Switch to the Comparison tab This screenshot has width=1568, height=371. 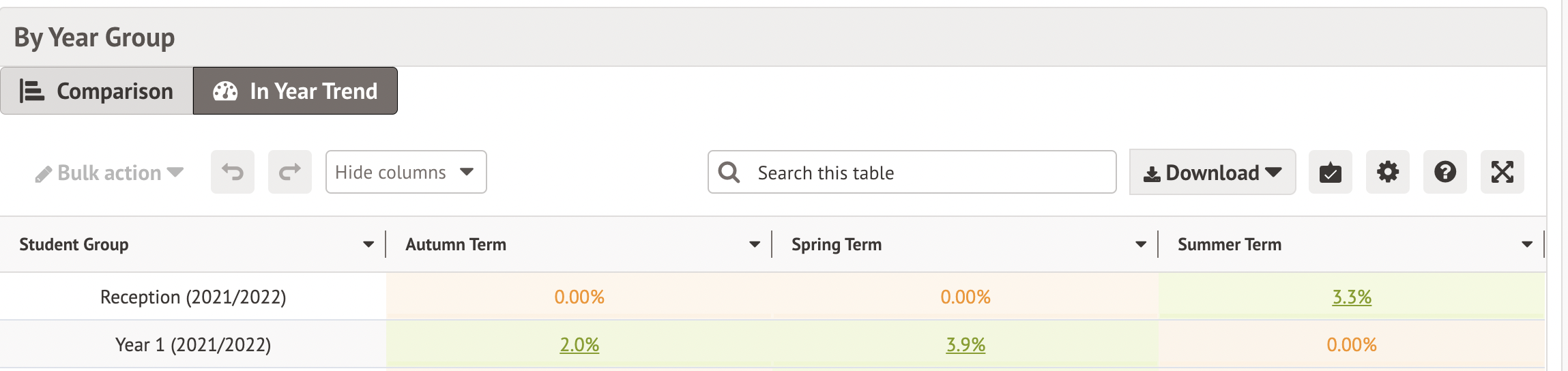click(97, 91)
